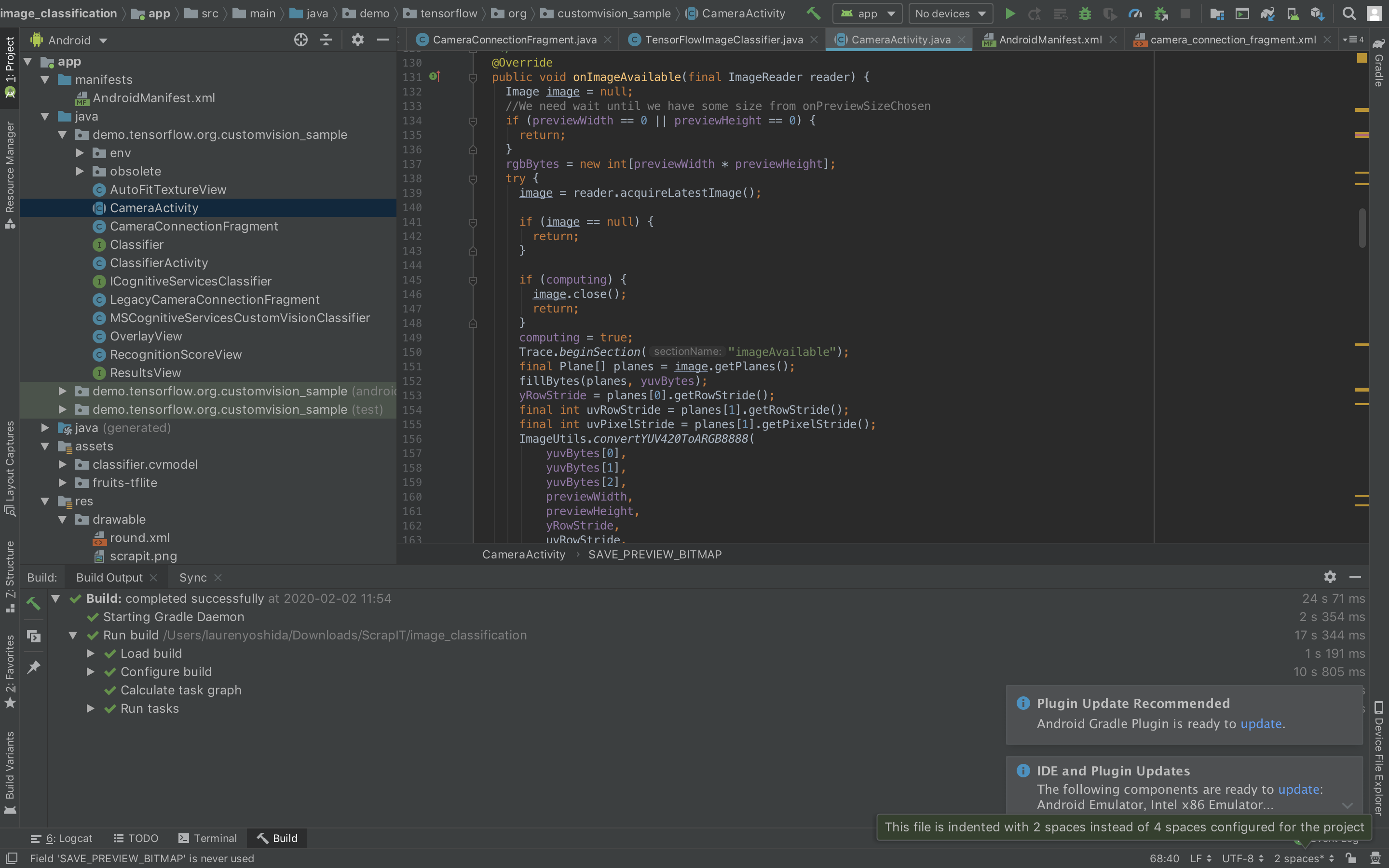
Task: Open the Sync build tab
Action: coord(193,578)
